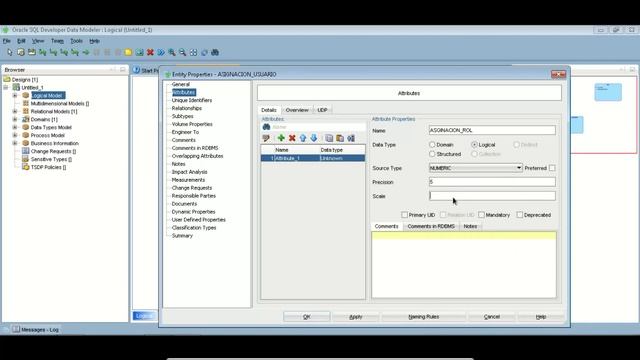Click the binoculars filter icon above attribute list
The height and width of the screenshot is (360, 640).
point(267,127)
